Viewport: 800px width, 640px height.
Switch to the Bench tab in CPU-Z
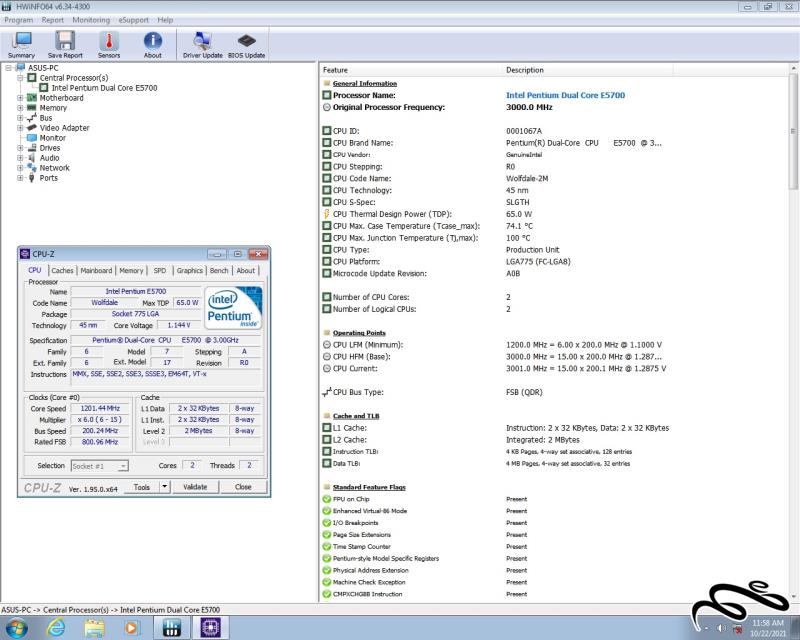coord(219,270)
